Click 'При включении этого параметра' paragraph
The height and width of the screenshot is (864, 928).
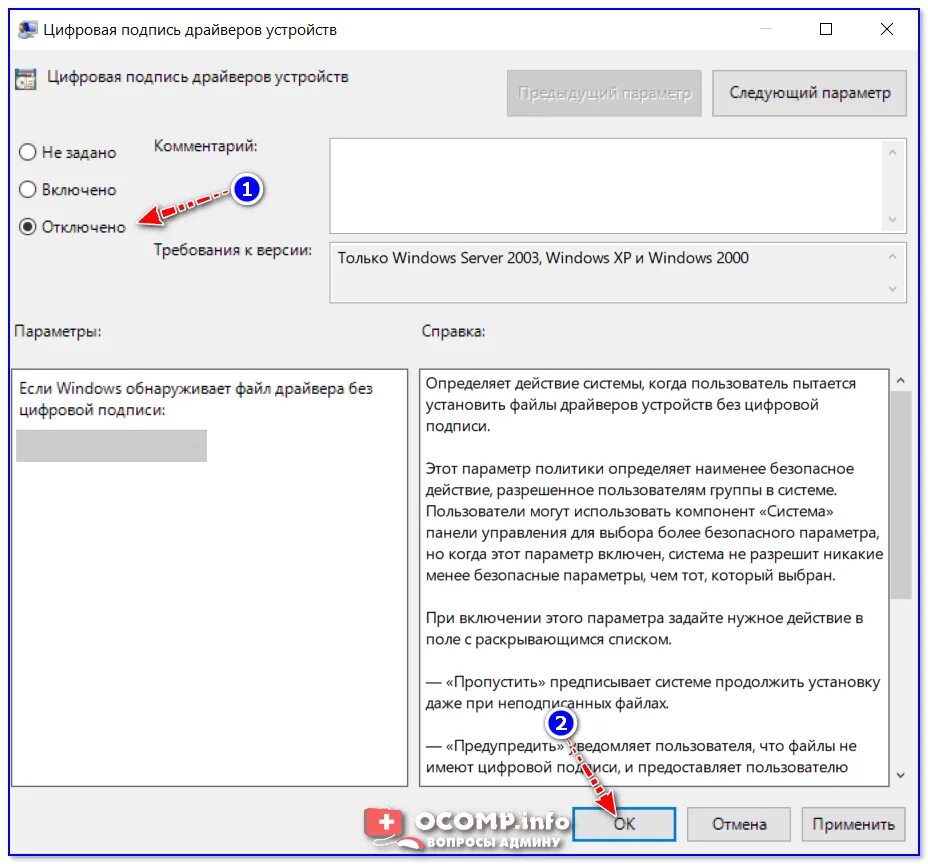644,628
